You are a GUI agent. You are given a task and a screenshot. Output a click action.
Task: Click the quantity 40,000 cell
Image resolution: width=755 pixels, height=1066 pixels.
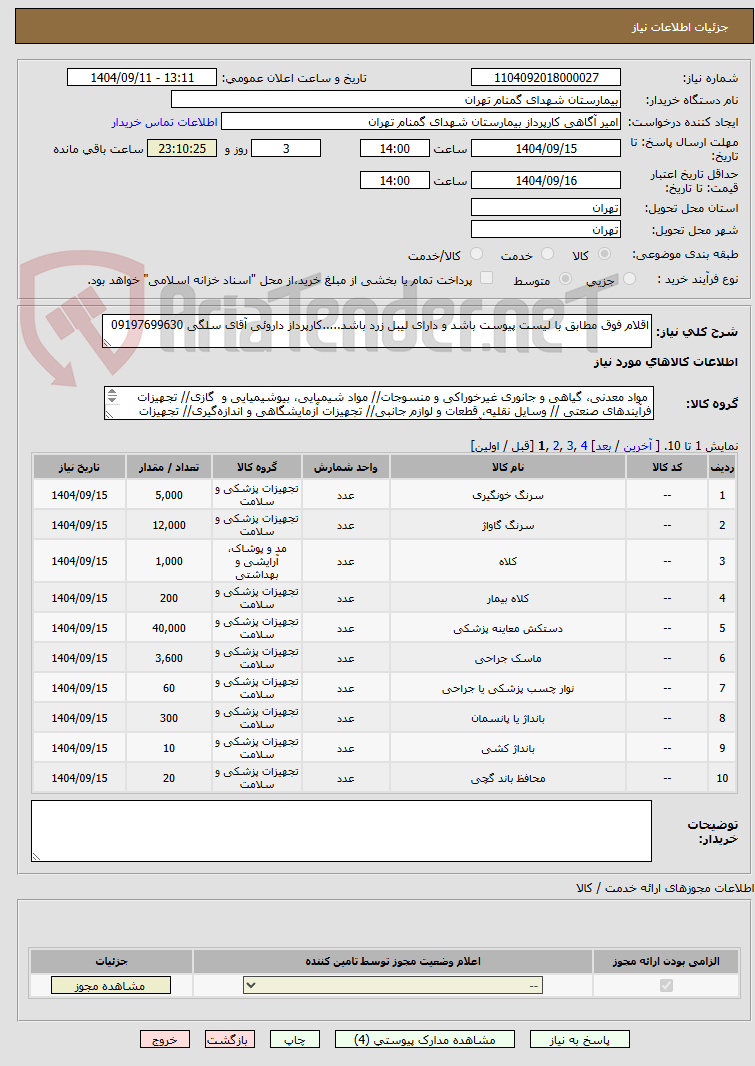[169, 629]
